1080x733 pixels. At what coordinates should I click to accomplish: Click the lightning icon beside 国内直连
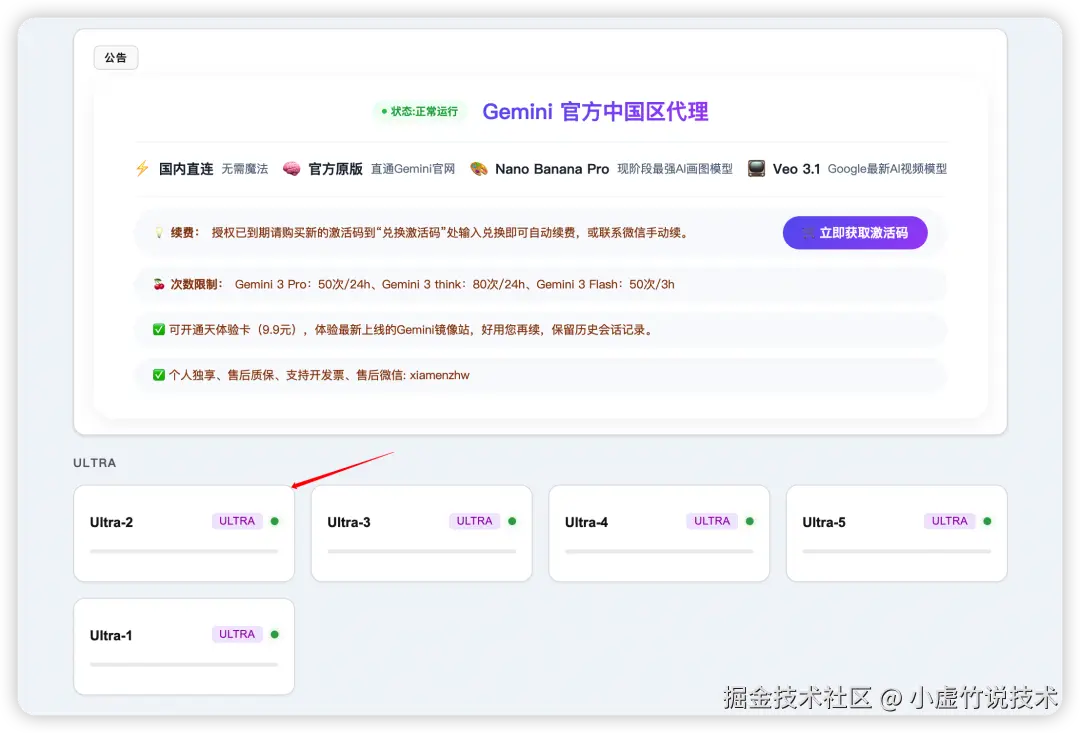[x=144, y=168]
